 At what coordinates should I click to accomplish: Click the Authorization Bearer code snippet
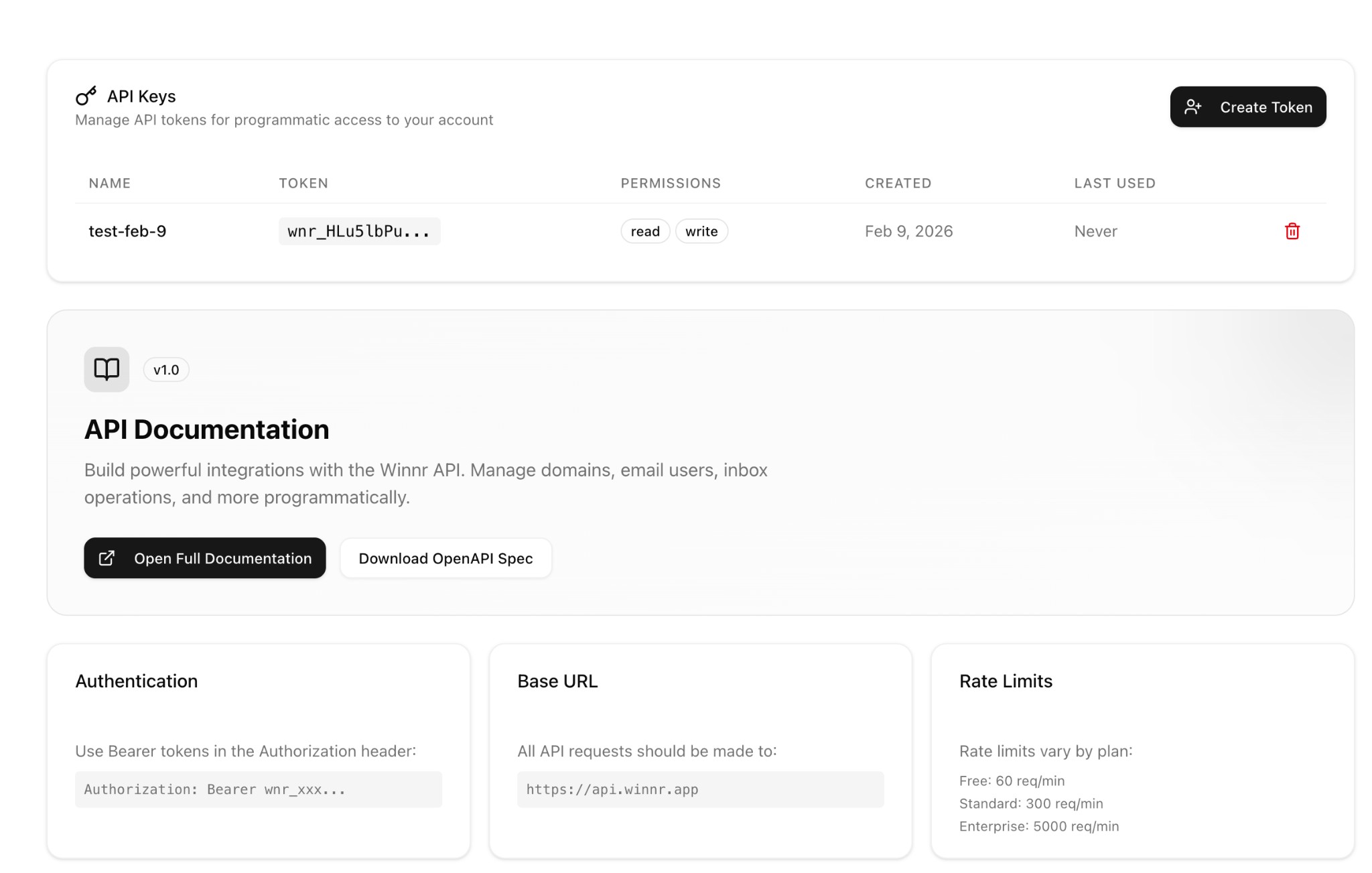click(x=259, y=789)
